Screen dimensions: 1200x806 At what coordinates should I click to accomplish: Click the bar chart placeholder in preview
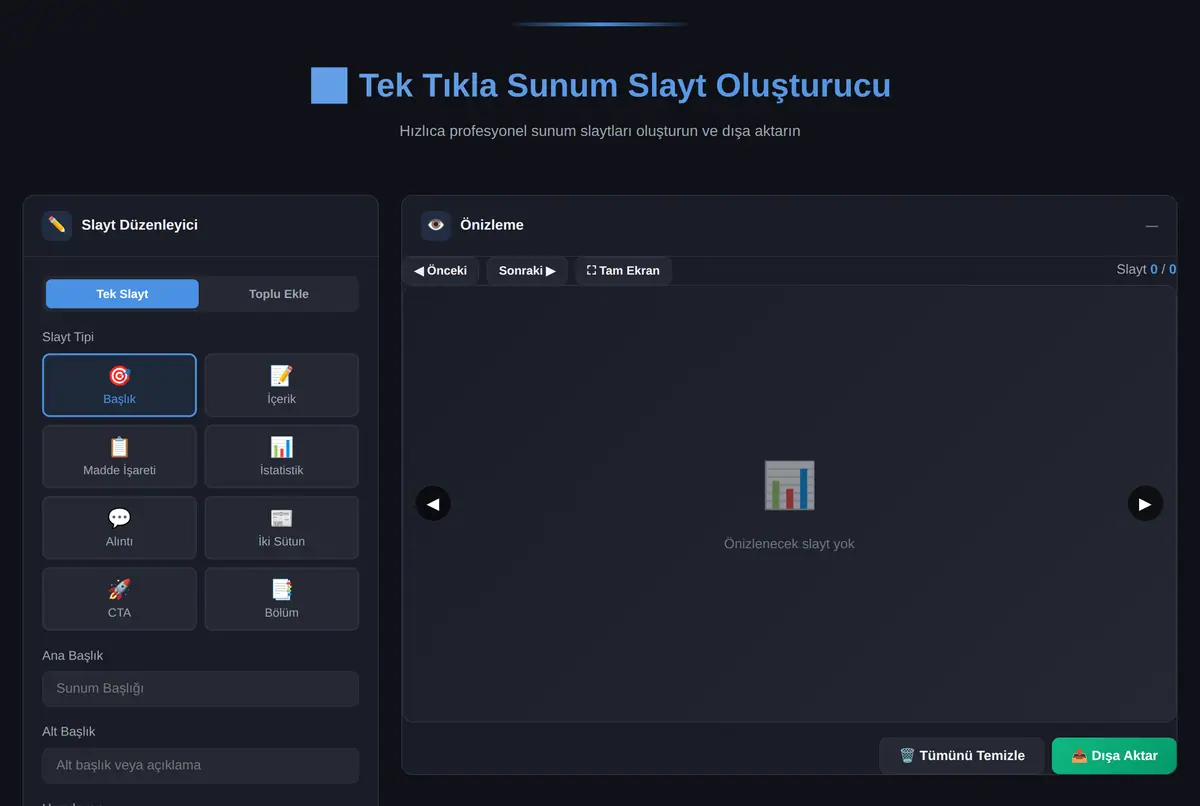(789, 486)
